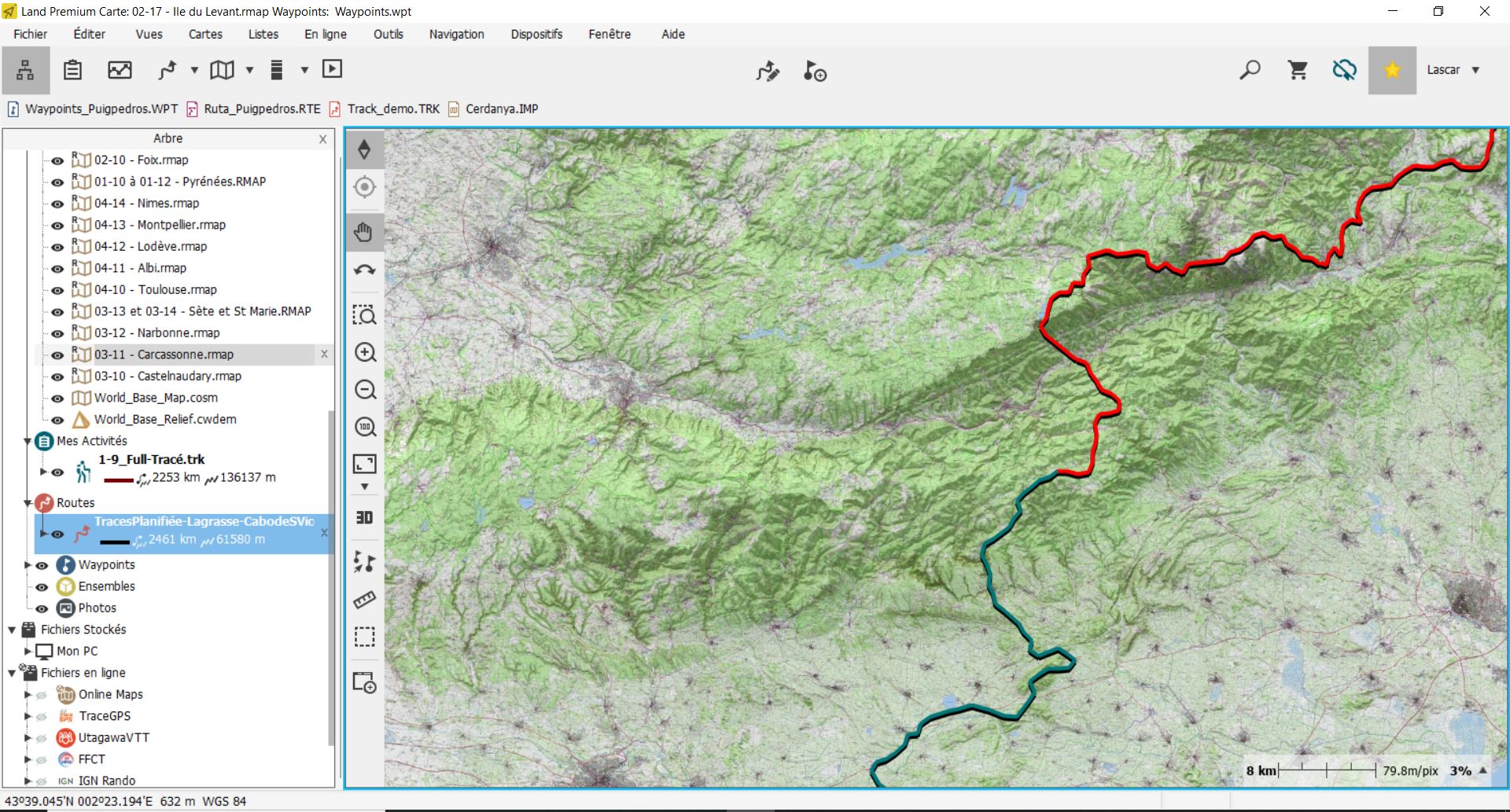Open the data tree panel icon
The image size is (1510, 812).
tap(25, 70)
